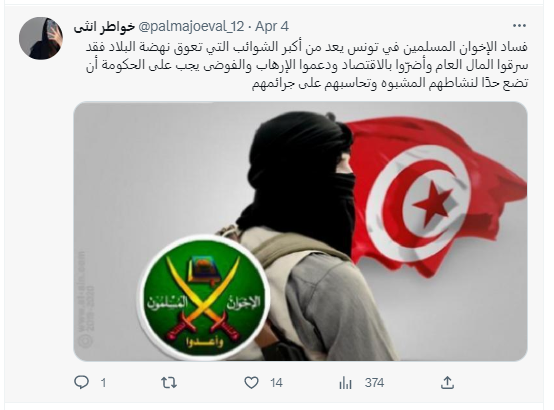
Task: Click the first line of the Arabic tweet text
Action: (307, 47)
